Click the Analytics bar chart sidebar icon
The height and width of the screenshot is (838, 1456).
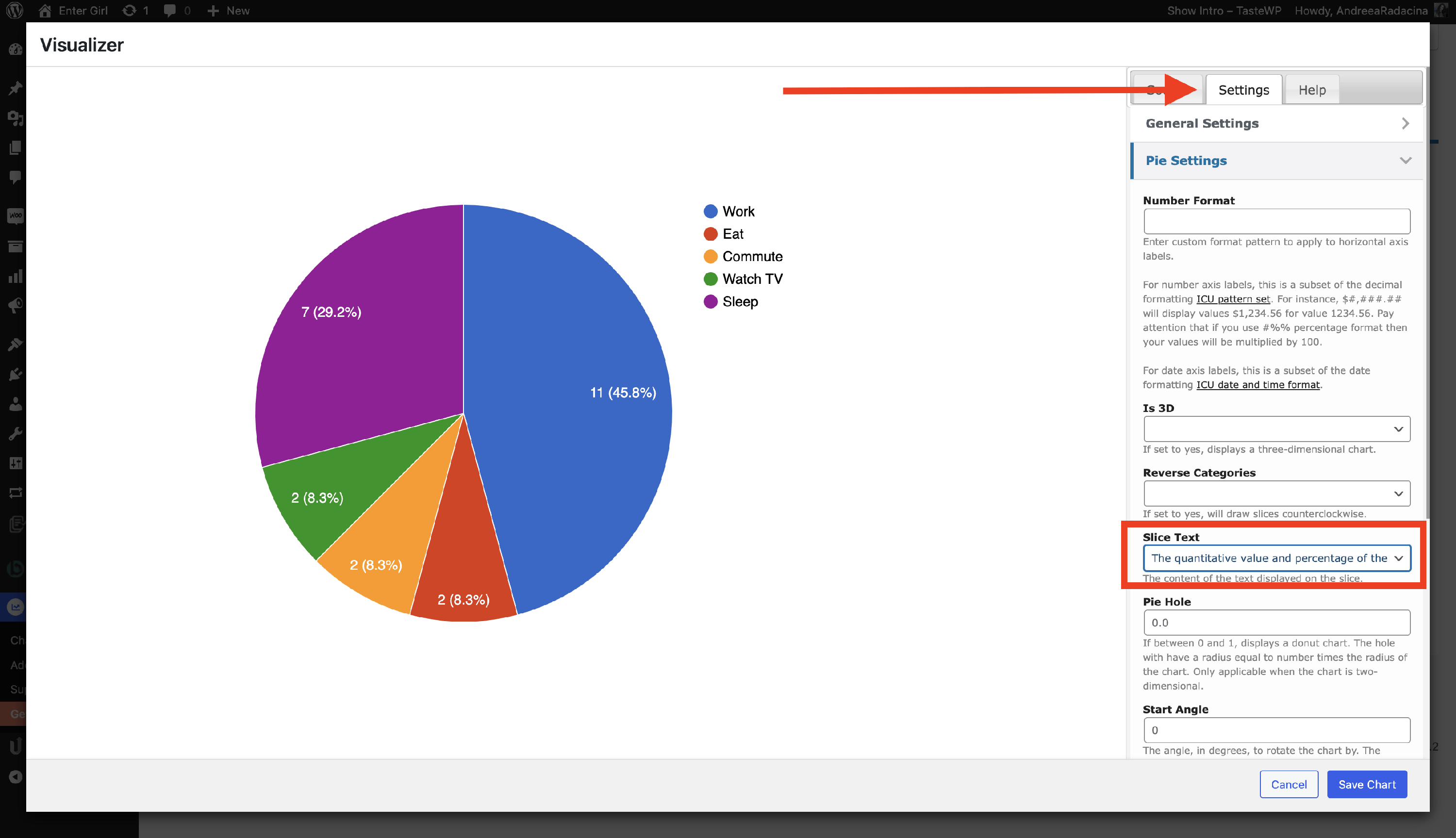click(16, 277)
